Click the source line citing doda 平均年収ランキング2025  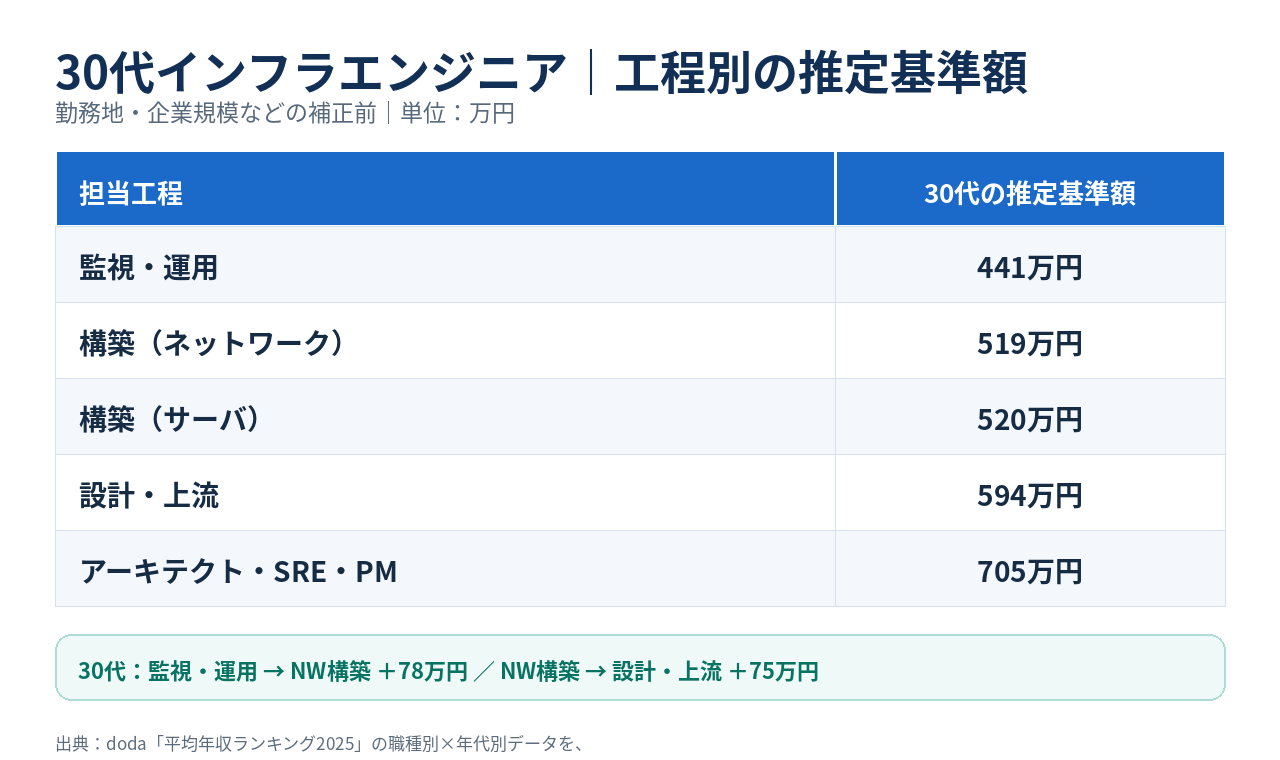click(x=319, y=744)
